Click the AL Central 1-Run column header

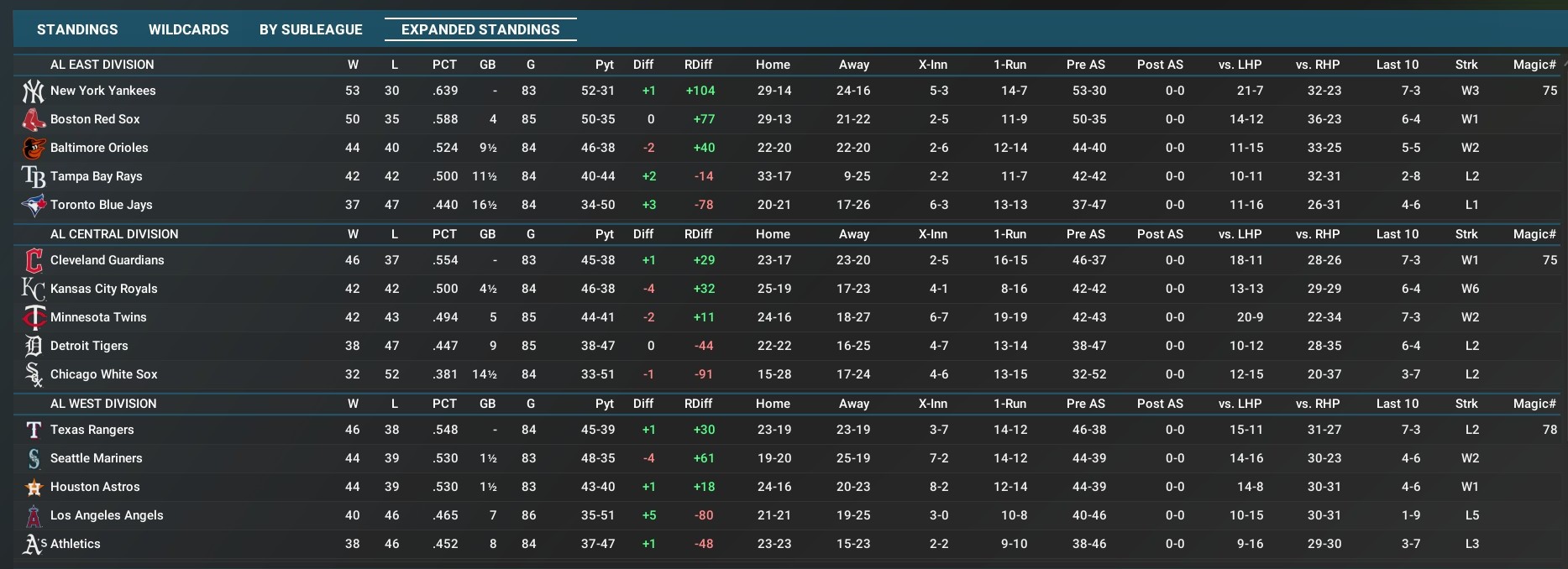1009,234
